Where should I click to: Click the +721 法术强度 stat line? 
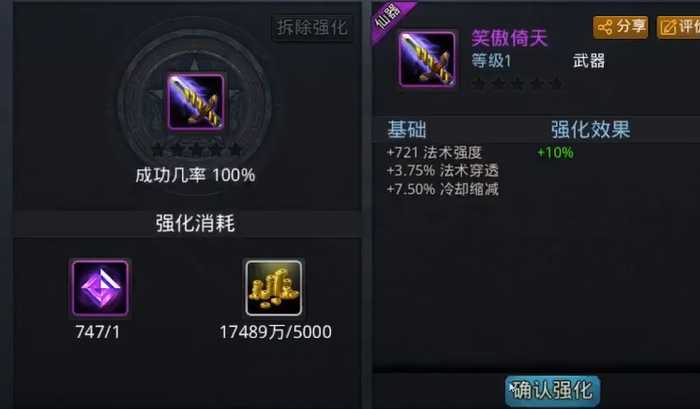click(434, 153)
